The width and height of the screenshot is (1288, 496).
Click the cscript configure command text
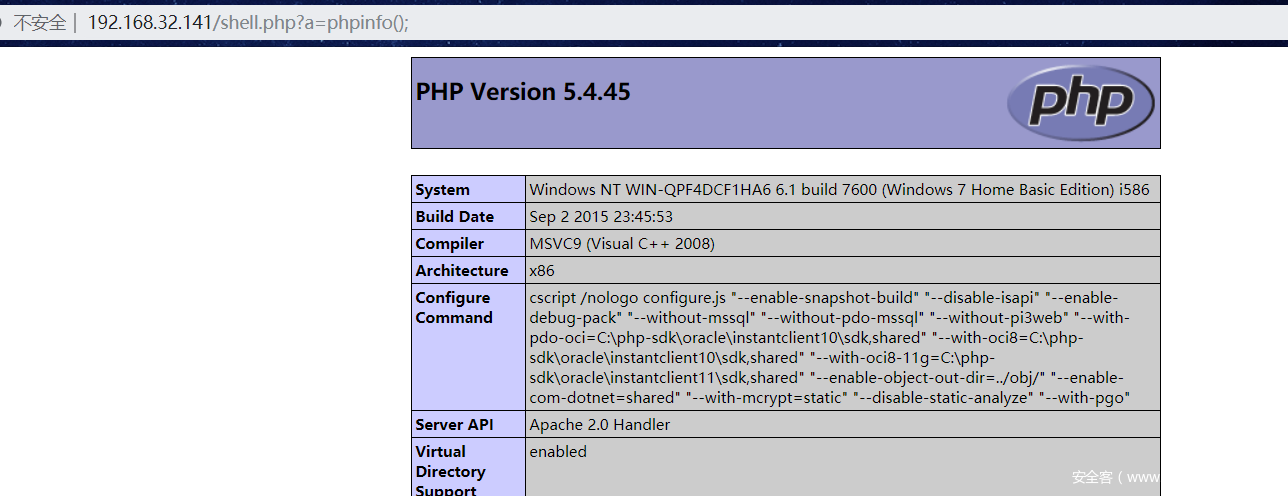point(830,347)
